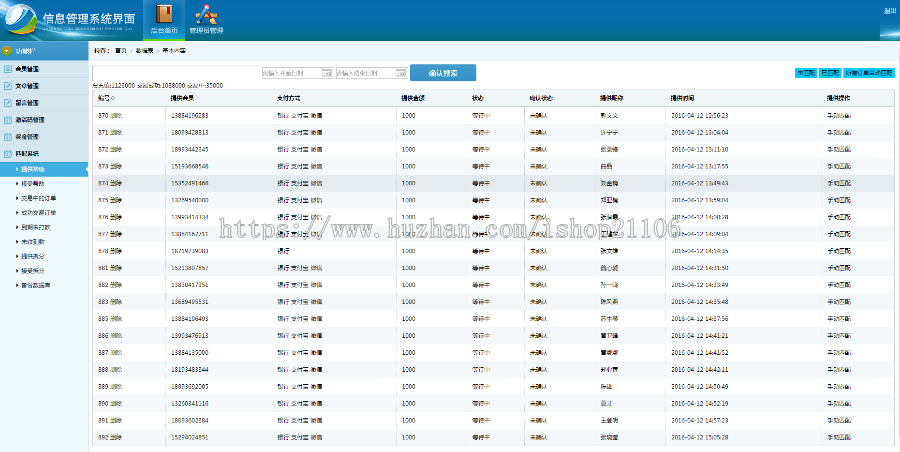The image size is (900, 452).
Task: Open 到期未打款 submenu item
Action: (36, 227)
